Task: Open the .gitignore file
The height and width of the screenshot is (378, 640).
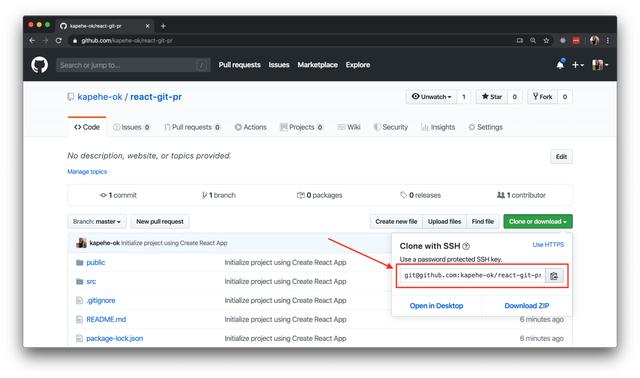Action: 101,300
